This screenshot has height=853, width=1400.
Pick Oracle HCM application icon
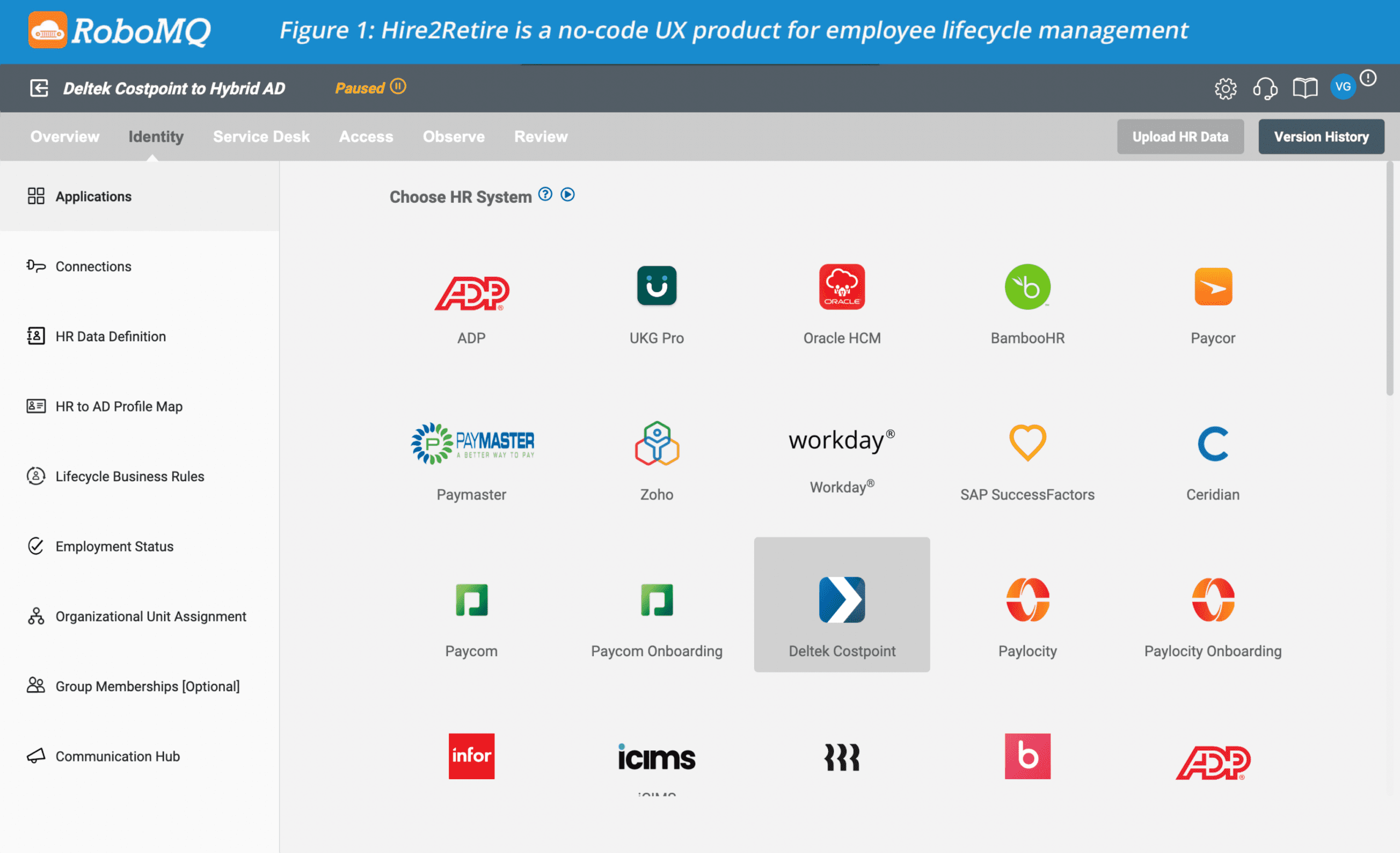842,287
